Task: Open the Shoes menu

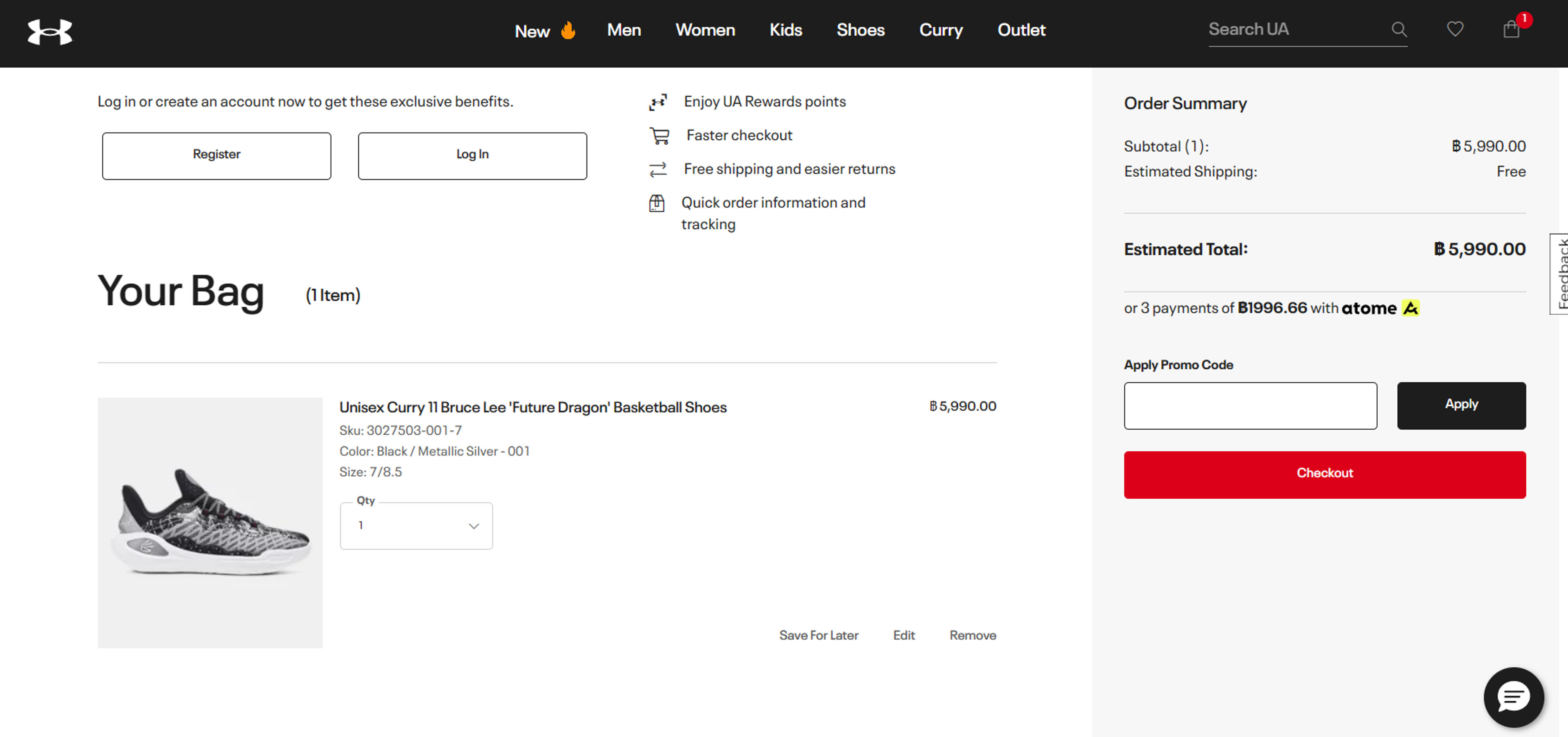Action: [x=860, y=30]
